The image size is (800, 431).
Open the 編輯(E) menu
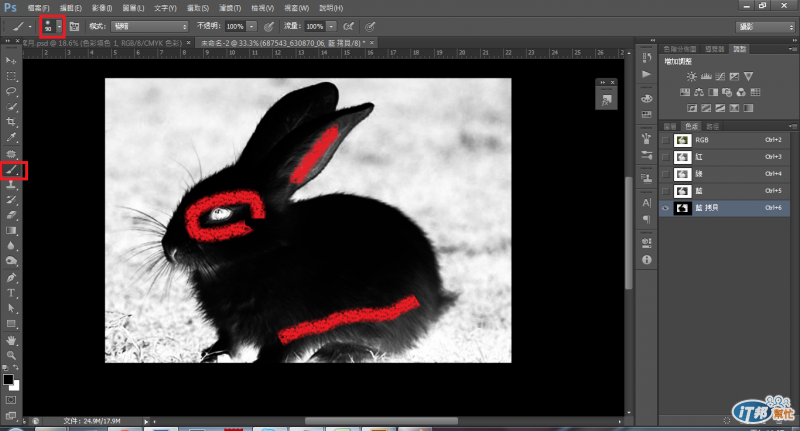[x=70, y=8]
